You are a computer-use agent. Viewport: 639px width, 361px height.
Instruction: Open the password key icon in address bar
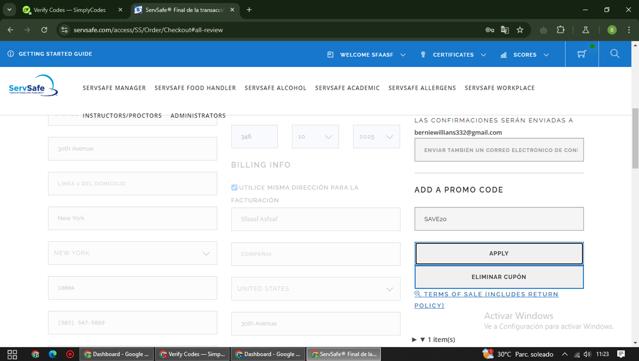[489, 30]
